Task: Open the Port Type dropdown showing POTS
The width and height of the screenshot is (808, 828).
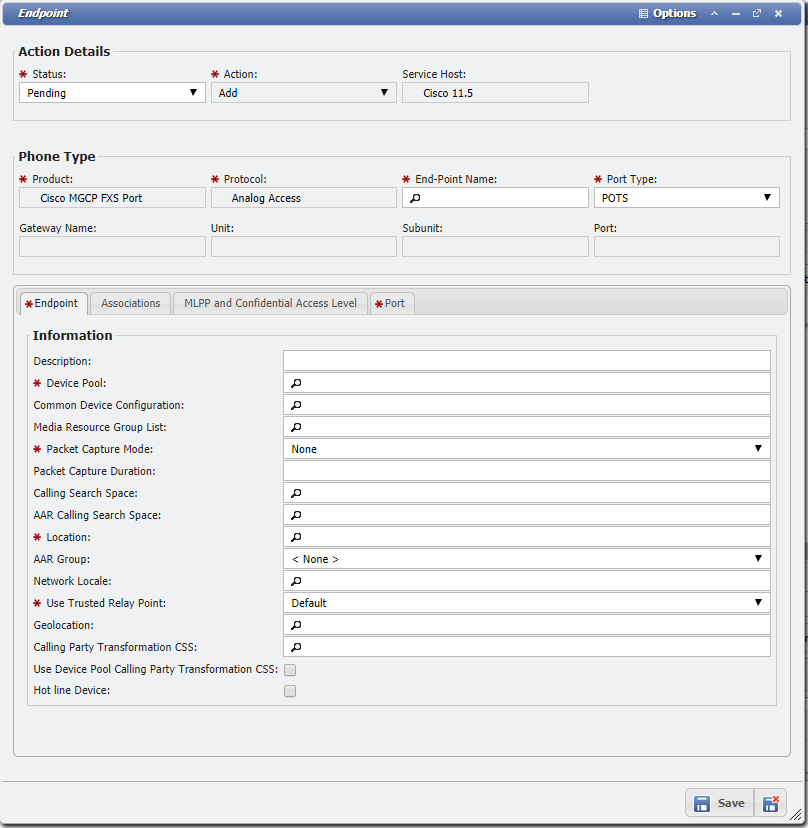Action: 686,198
